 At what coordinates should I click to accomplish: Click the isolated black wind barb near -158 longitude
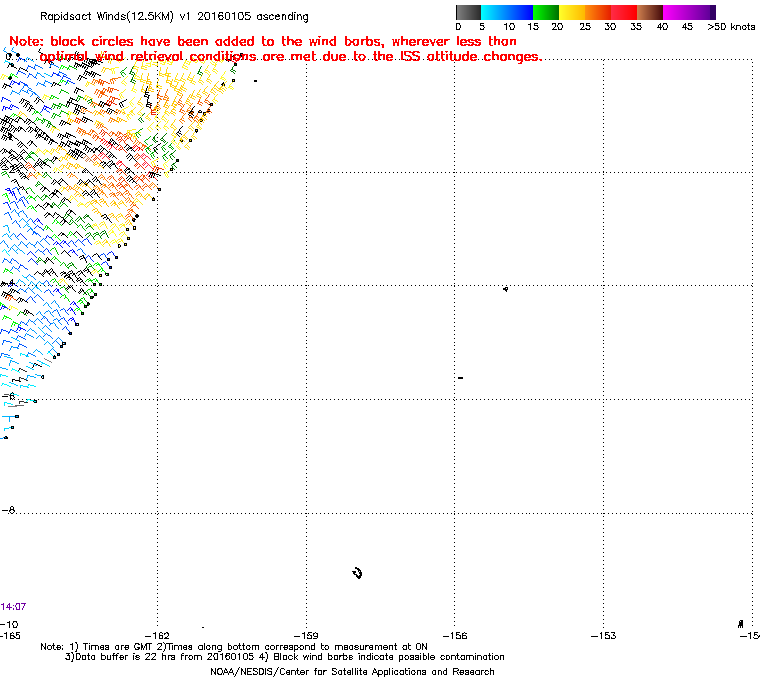pyautogui.click(x=358, y=573)
